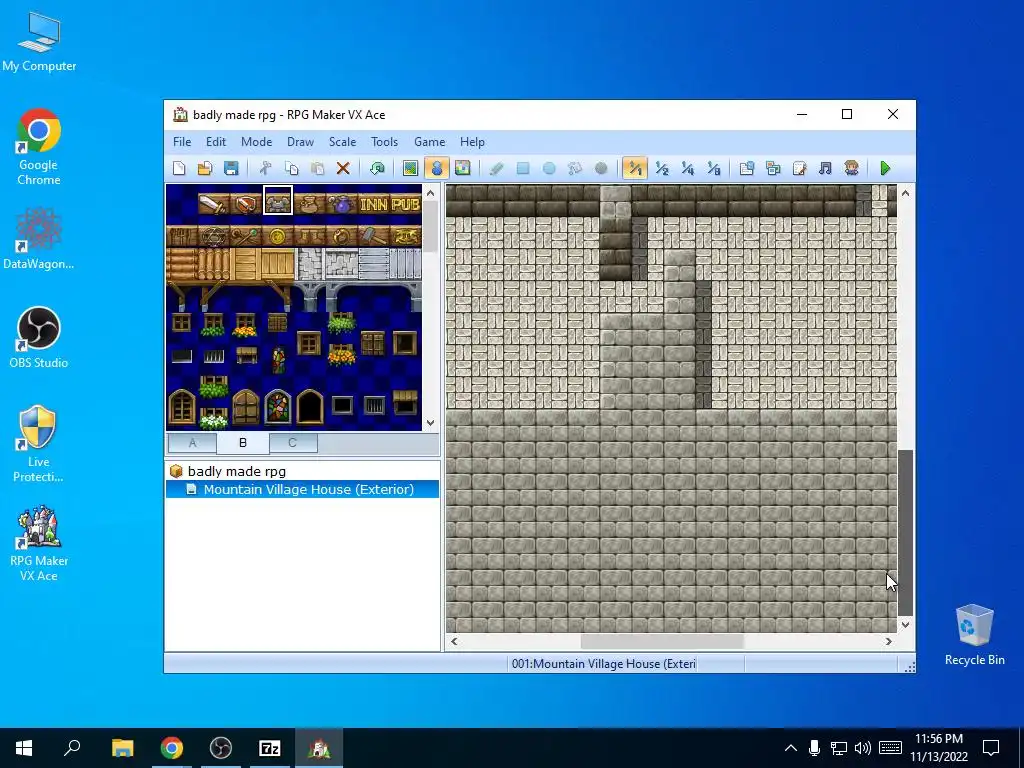Set the map scale to 1/4
Viewport: 1024px width, 768px height.
(688, 168)
